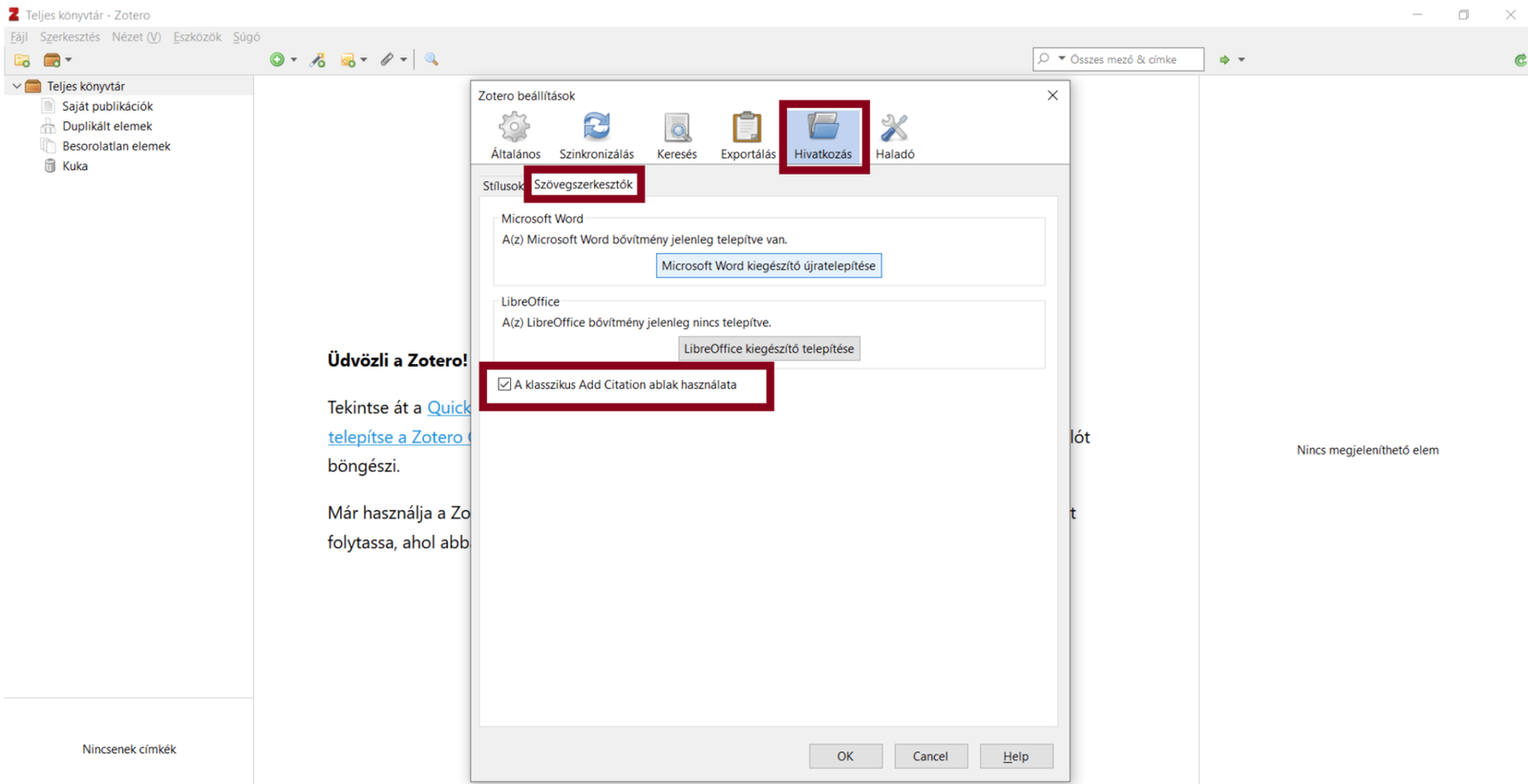Click the Zotero logo in title bar
The height and width of the screenshot is (784, 1528).
click(13, 15)
